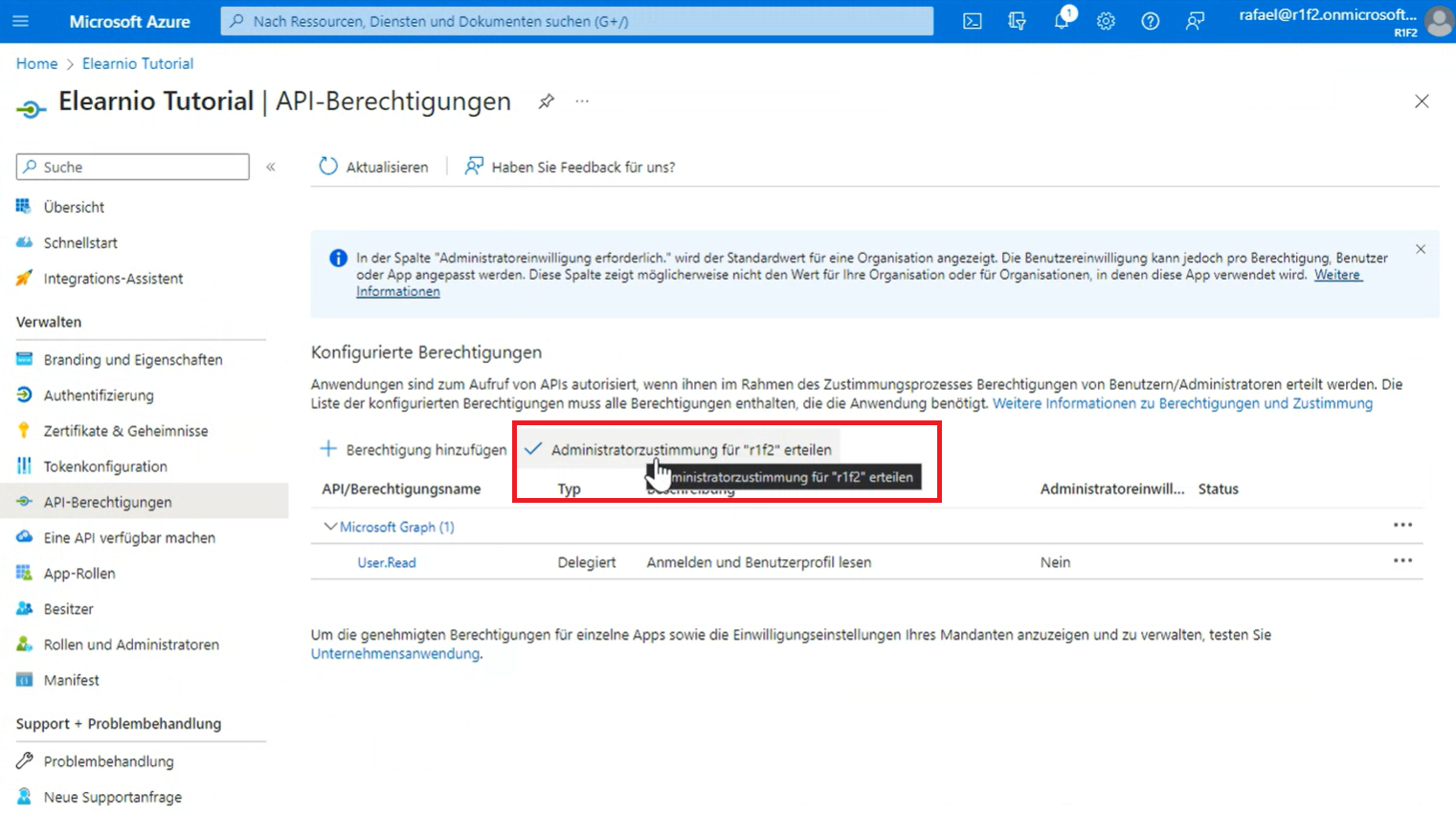
Task: Open the ellipsis menu for User.Read row
Action: coord(1402,560)
